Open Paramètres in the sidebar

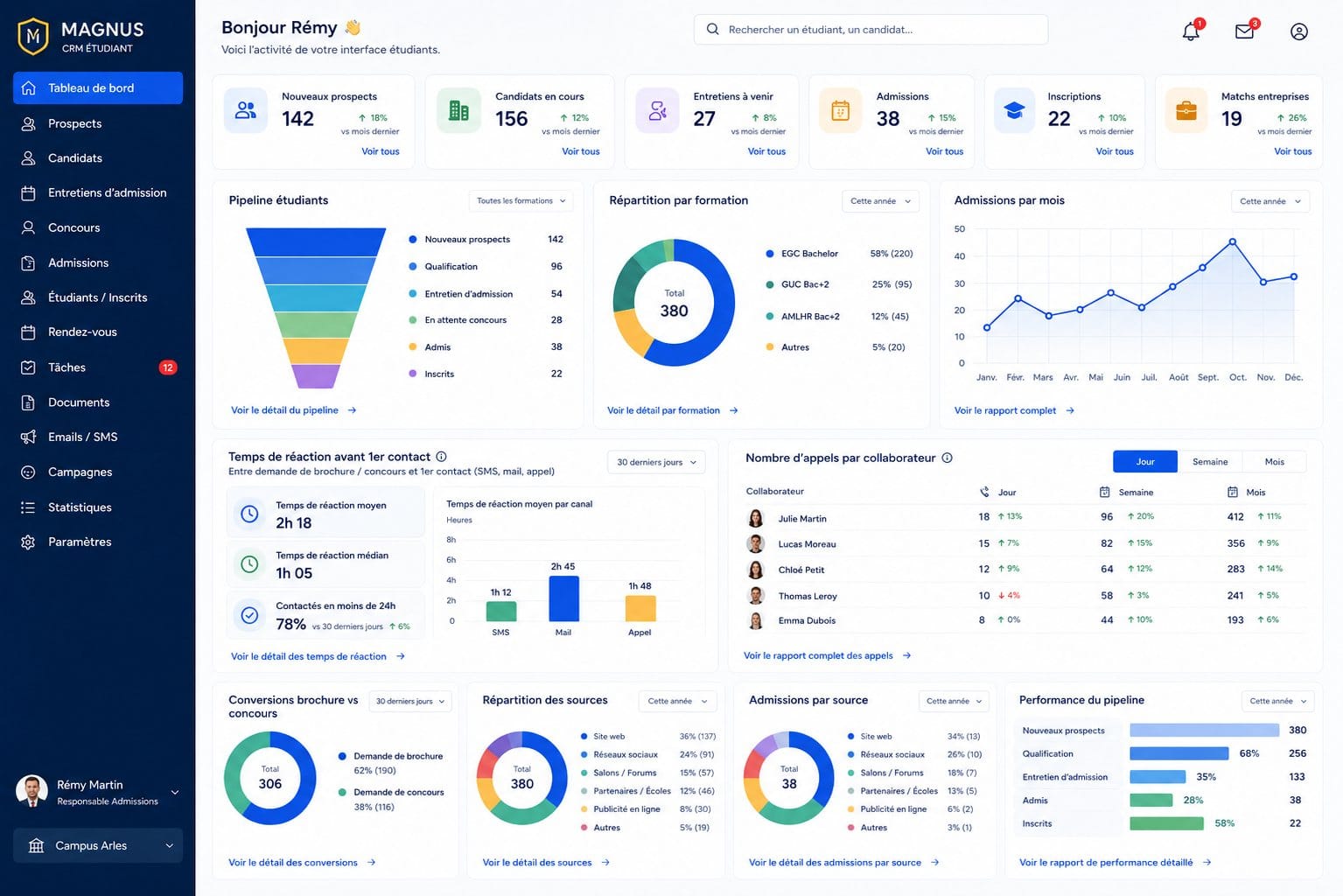pyautogui.click(x=98, y=542)
